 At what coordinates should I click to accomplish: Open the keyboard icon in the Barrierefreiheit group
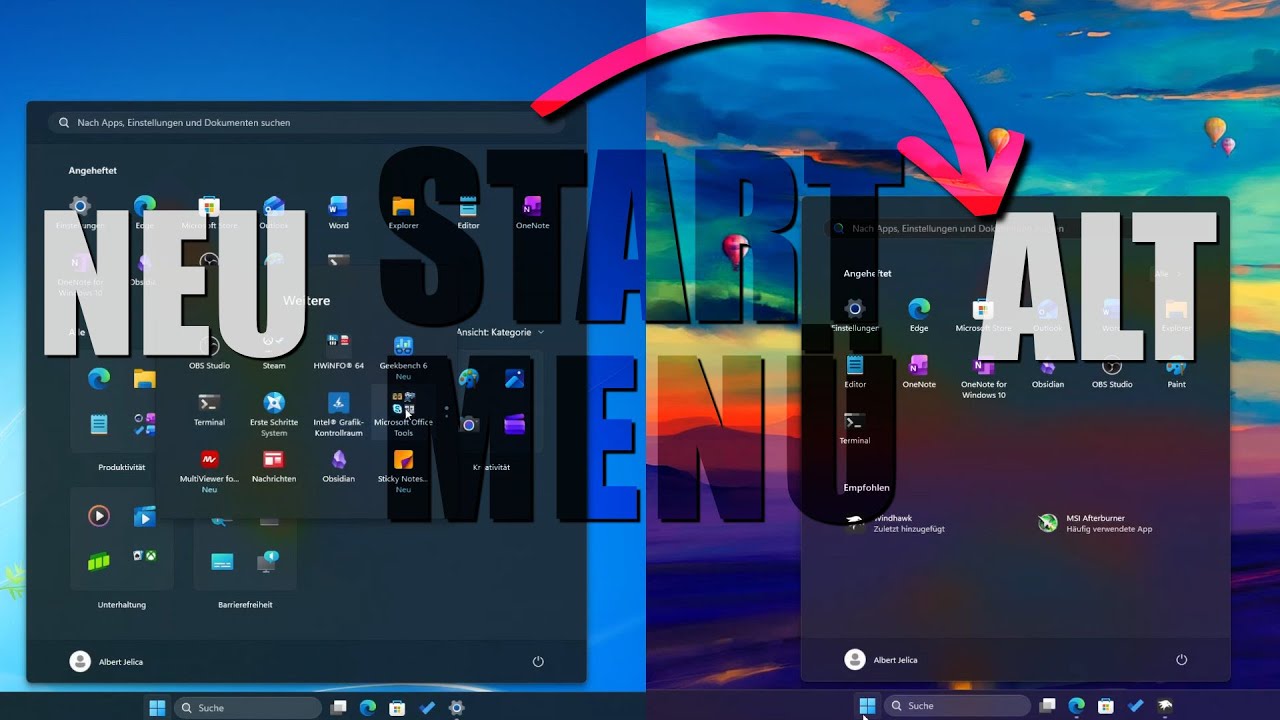click(x=222, y=561)
